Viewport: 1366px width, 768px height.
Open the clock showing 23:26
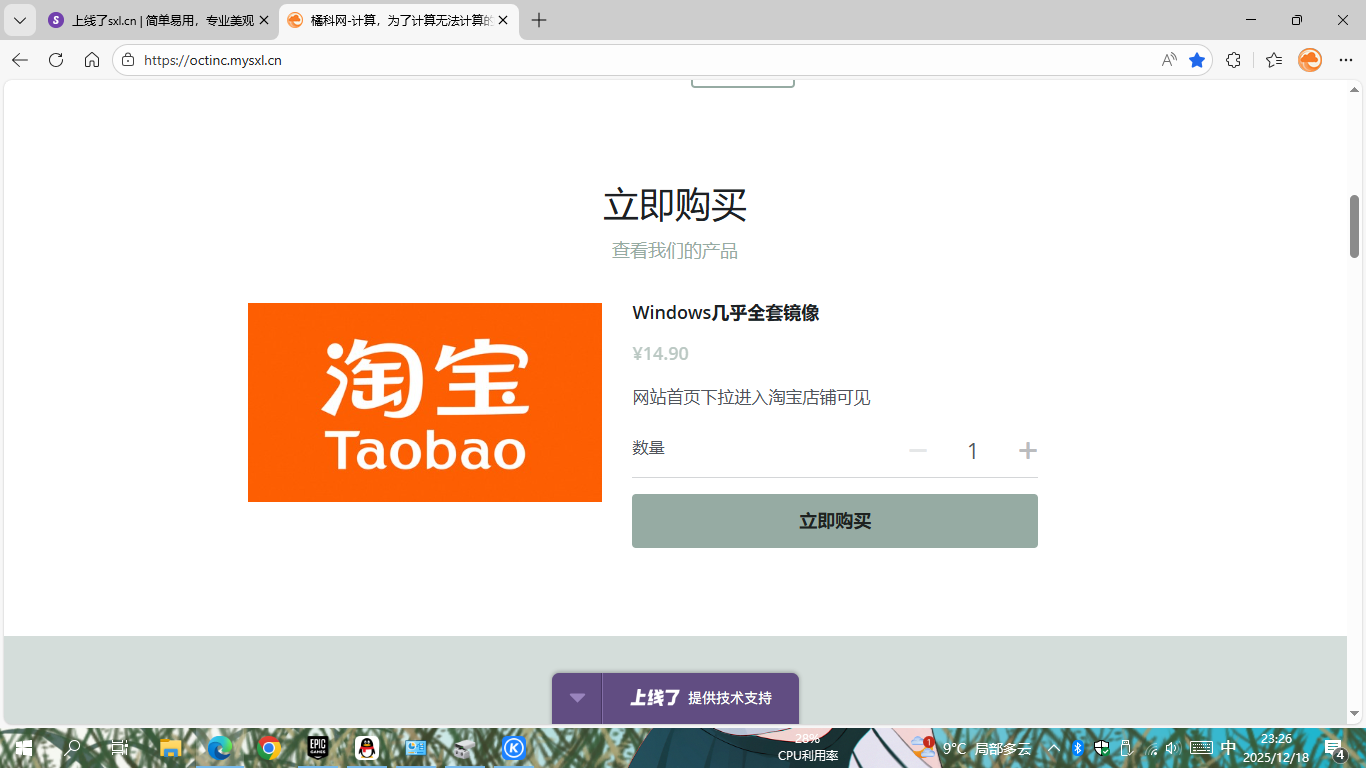pyautogui.click(x=1275, y=748)
